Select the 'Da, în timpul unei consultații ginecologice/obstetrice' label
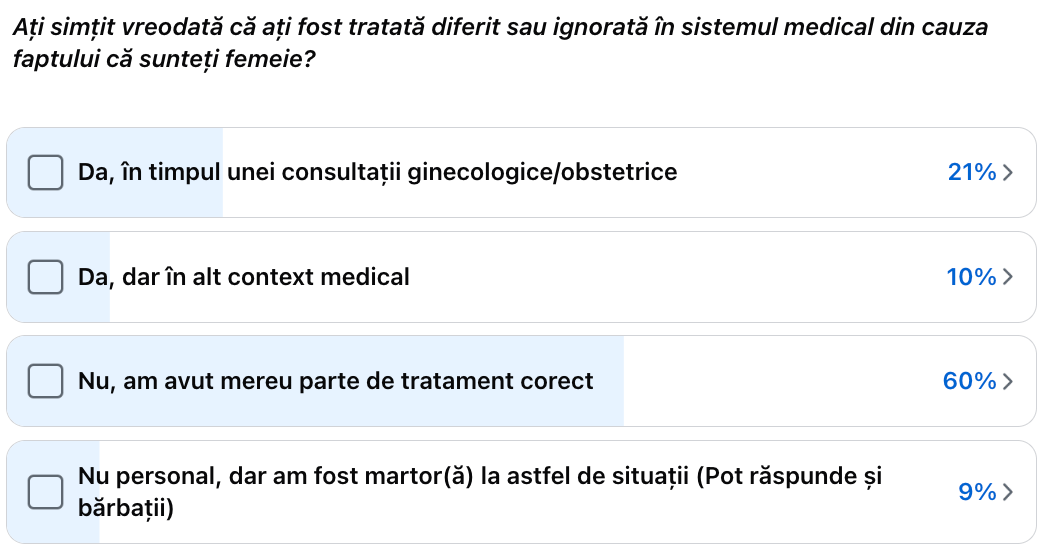This screenshot has width=1046, height=556. (378, 172)
